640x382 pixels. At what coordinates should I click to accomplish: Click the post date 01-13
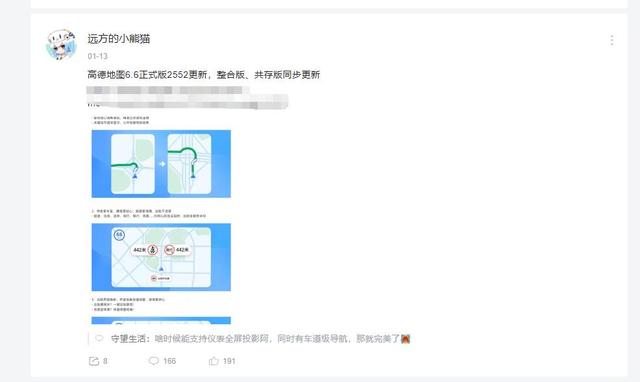pyautogui.click(x=98, y=56)
